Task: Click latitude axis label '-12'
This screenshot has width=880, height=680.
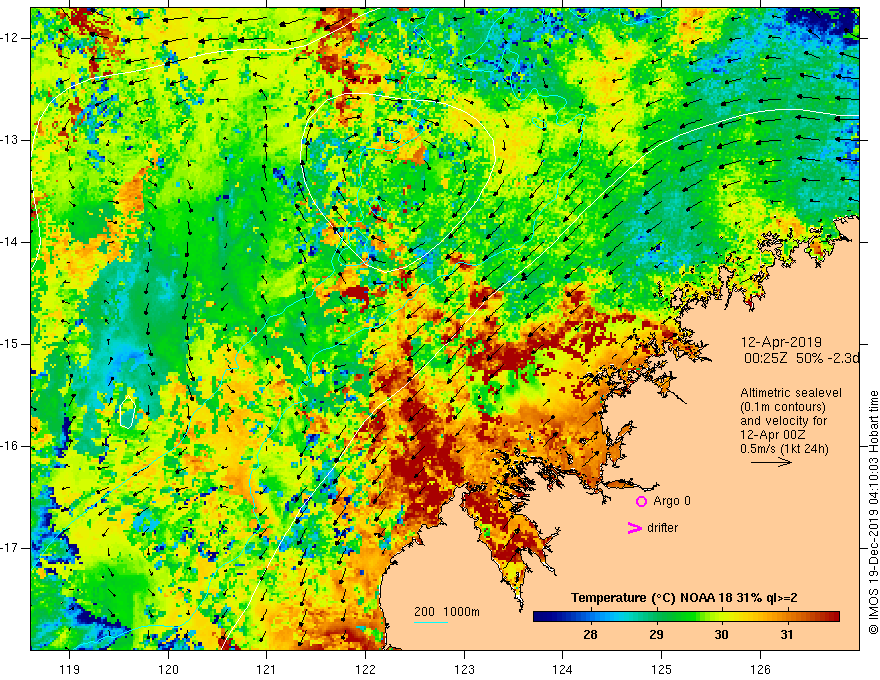Action: coord(11,38)
